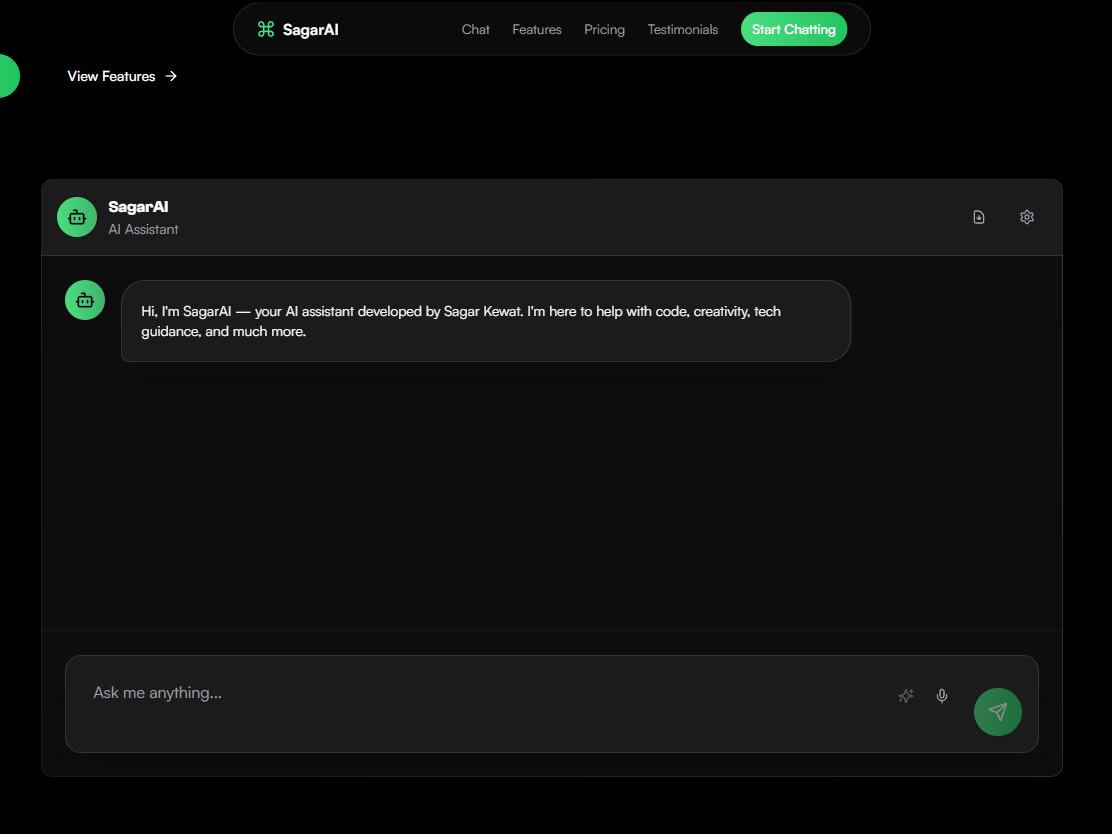
Task: Open the Features navigation item
Action: coord(537,29)
